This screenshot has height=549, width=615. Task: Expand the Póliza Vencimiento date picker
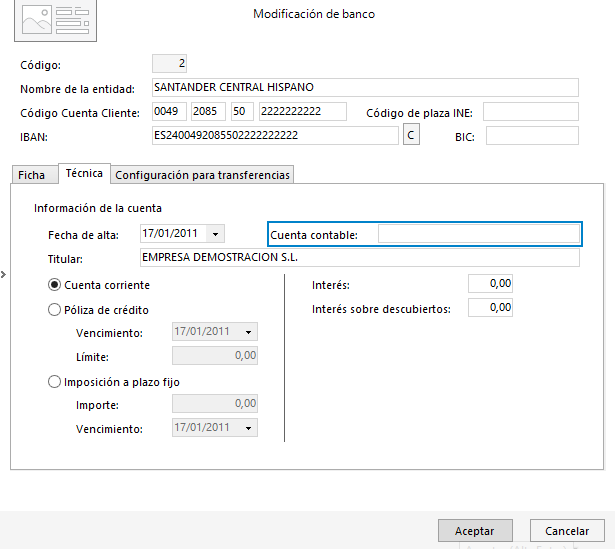[x=249, y=332]
